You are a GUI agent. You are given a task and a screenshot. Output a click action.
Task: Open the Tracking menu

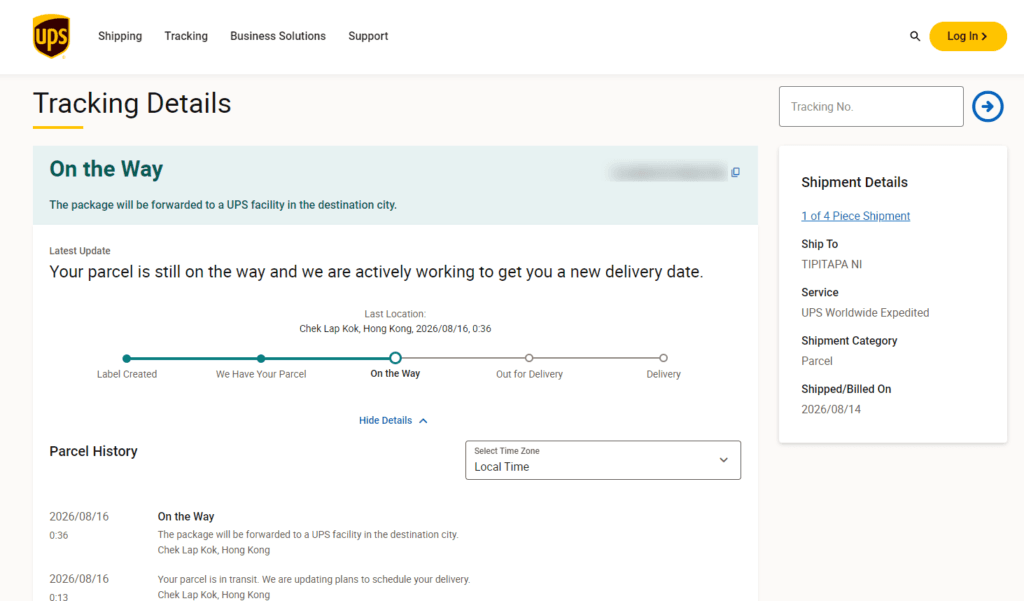[186, 36]
